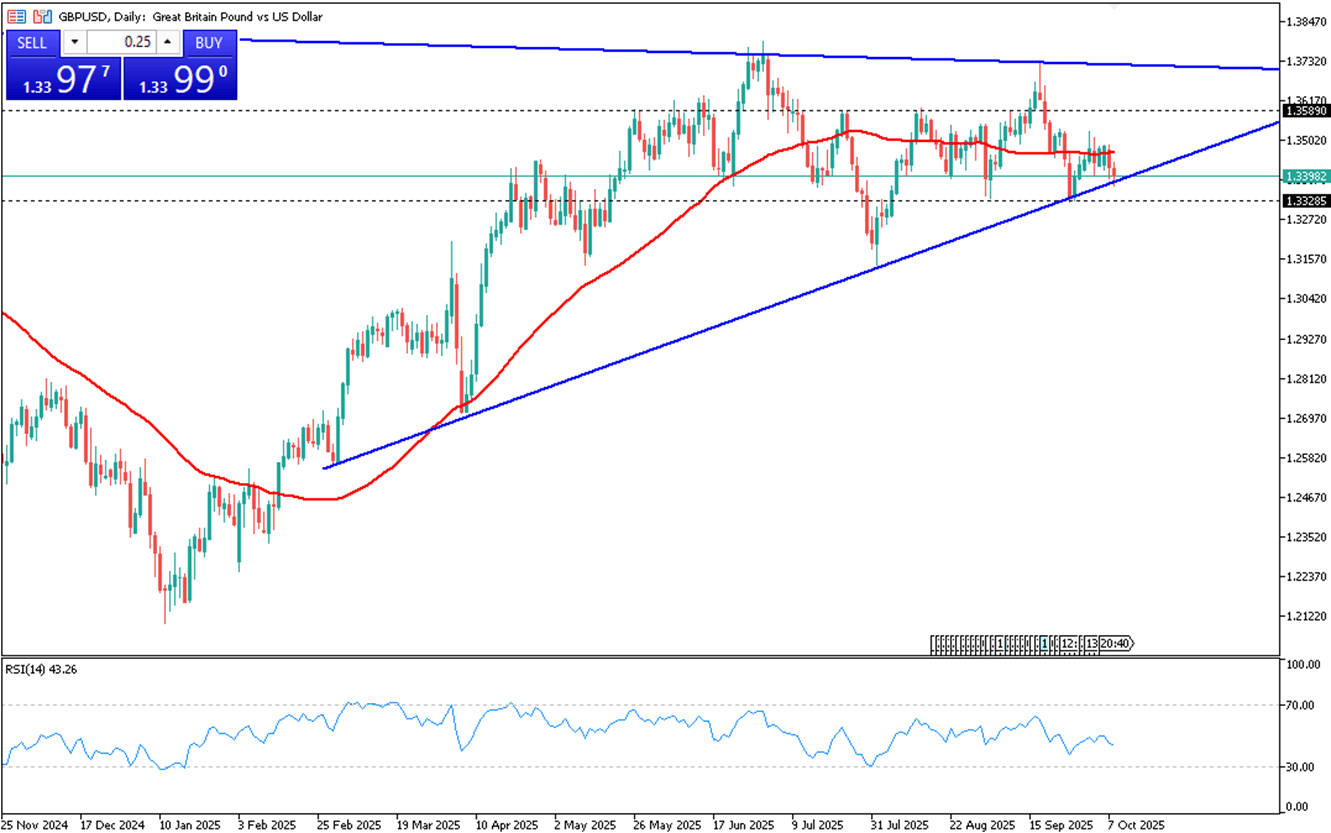The width and height of the screenshot is (1331, 833).
Task: Click the 20:40 calendar event marker
Action: [x=1116, y=643]
